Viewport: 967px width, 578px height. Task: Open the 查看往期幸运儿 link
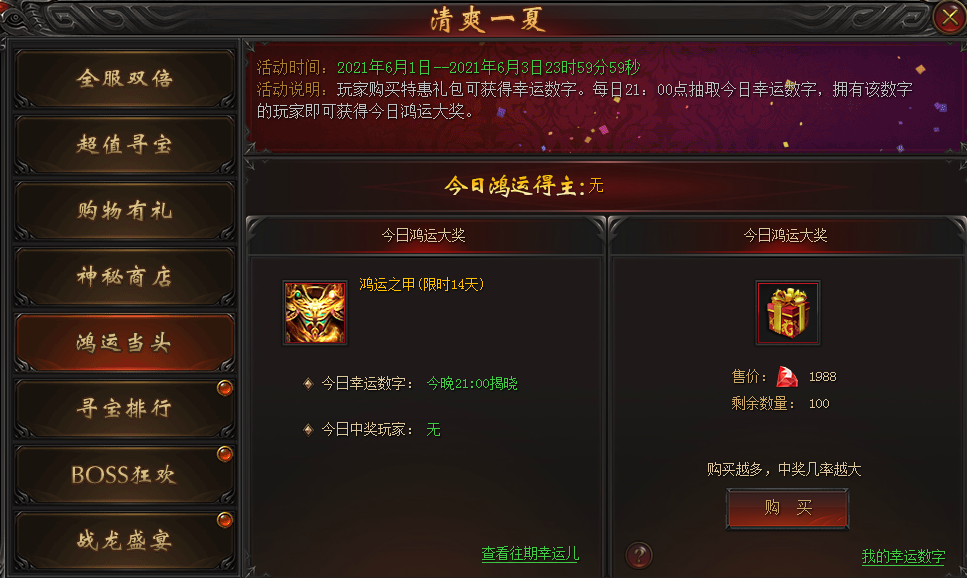[x=530, y=554]
